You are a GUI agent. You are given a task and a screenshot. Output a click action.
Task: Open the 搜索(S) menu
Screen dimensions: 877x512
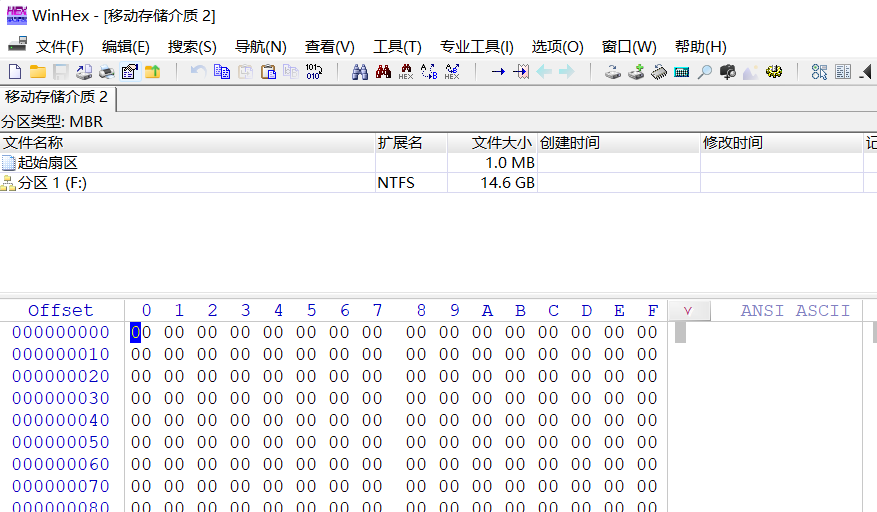pos(192,46)
